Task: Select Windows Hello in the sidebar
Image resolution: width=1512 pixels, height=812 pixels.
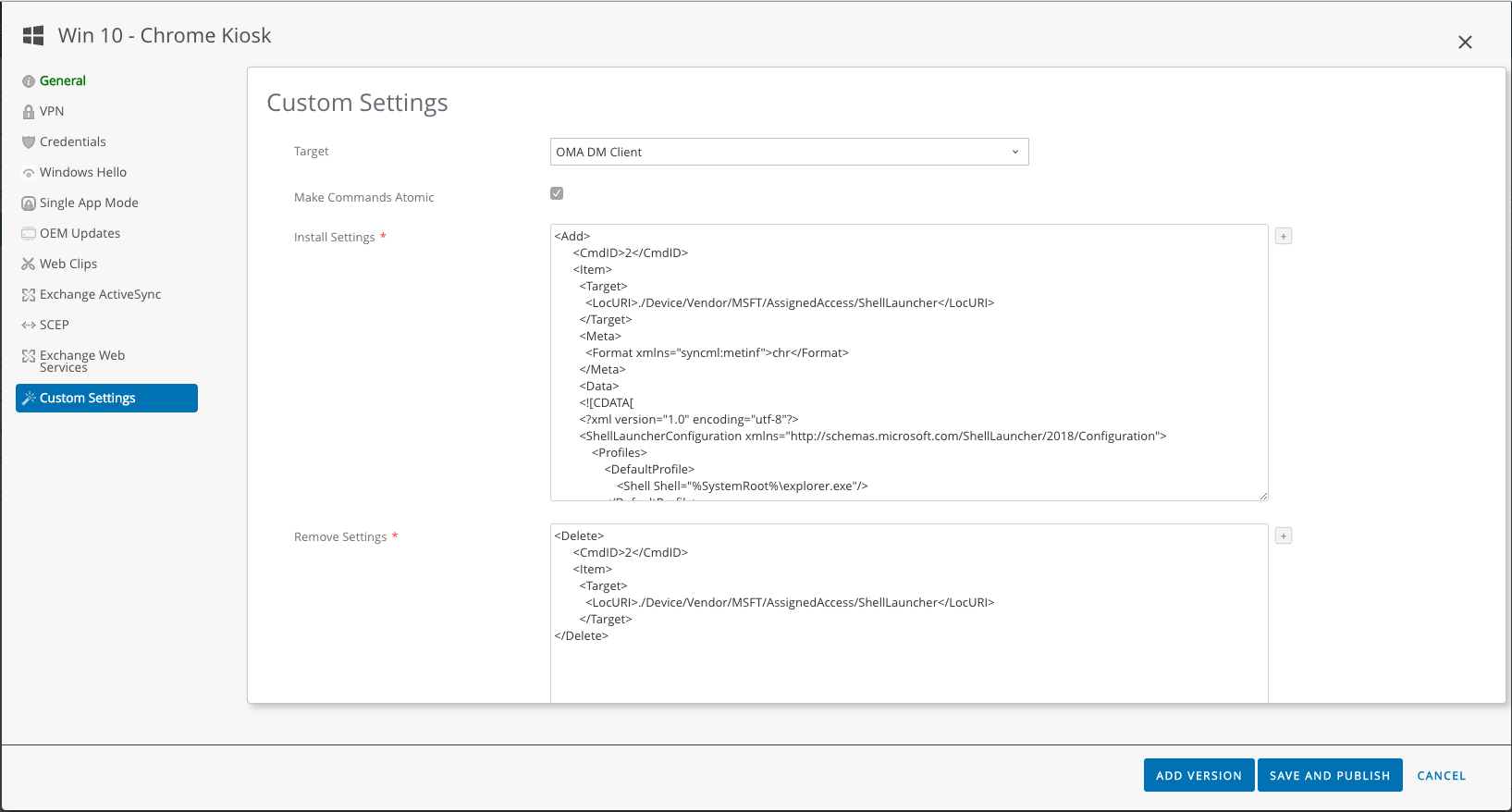Action: [x=83, y=173]
